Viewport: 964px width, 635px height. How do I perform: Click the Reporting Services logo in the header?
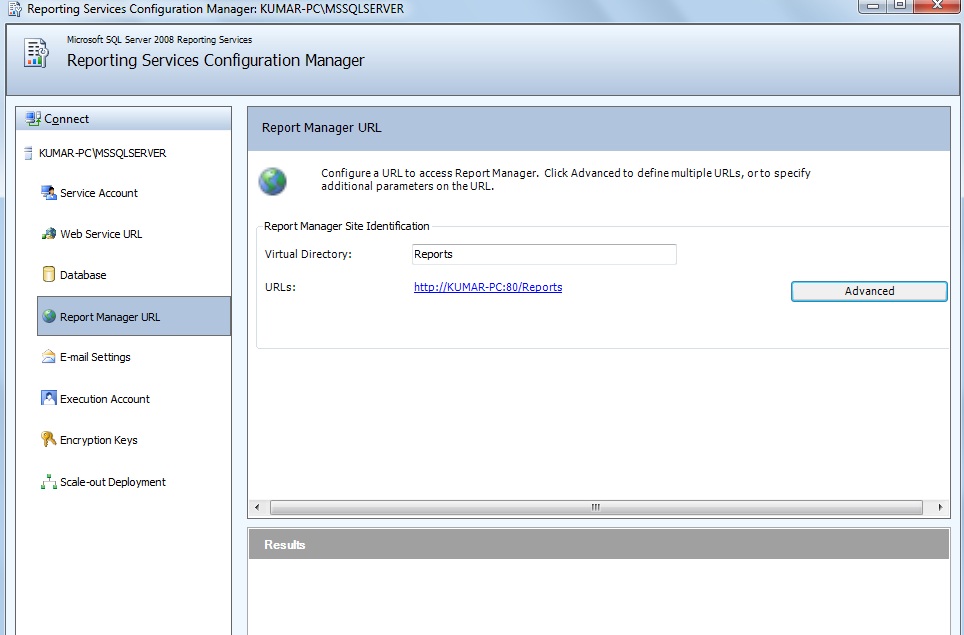tap(34, 54)
